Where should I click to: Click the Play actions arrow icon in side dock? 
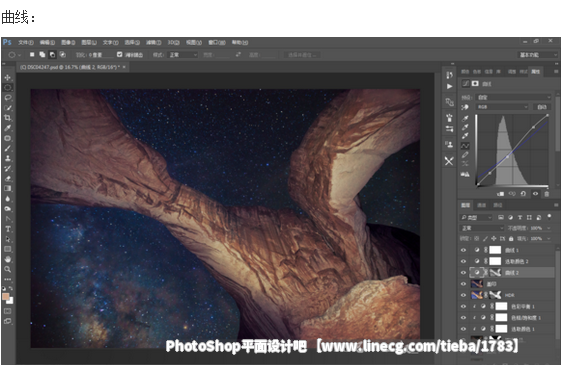click(x=450, y=86)
